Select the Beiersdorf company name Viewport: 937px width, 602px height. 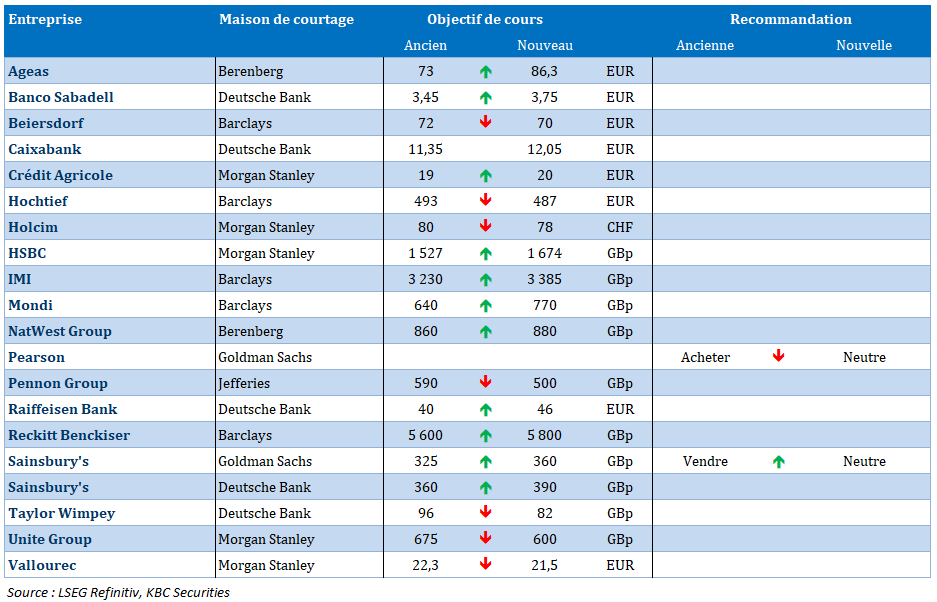(46, 124)
